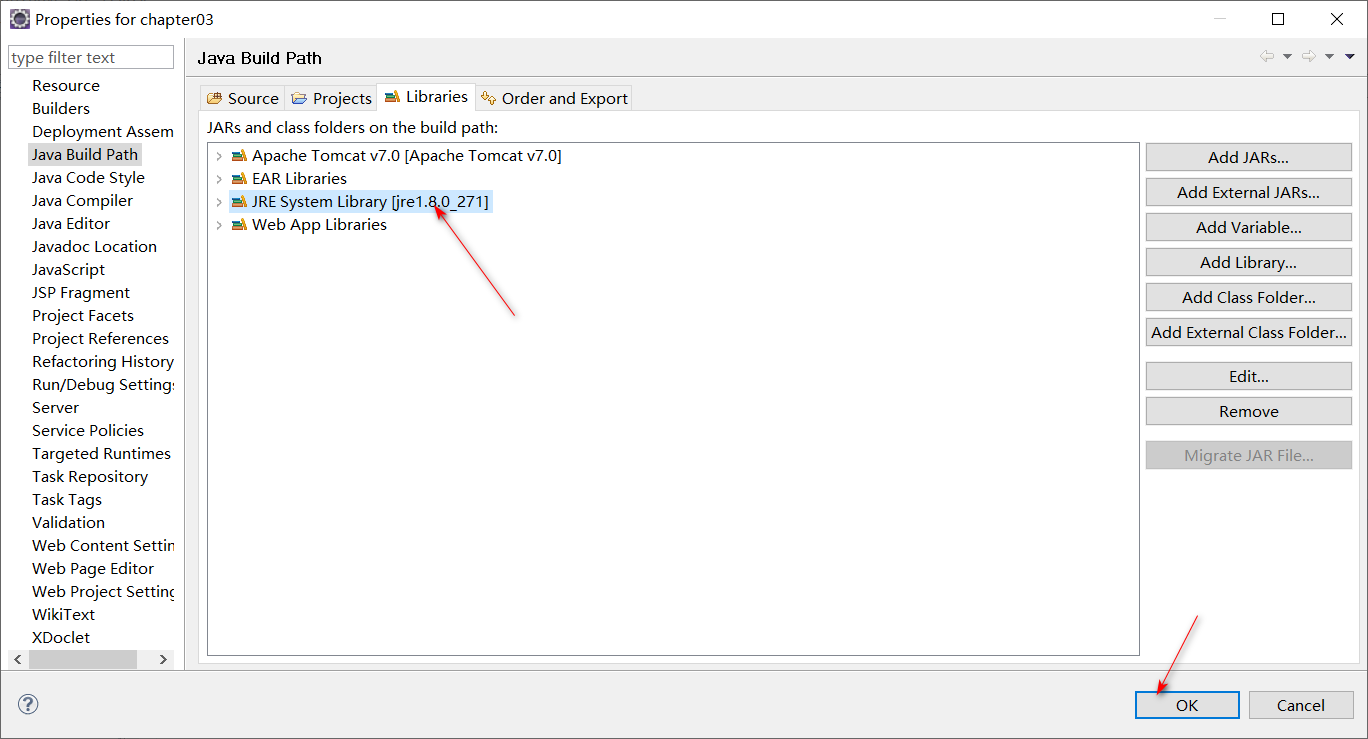Open the back history dropdown arrow
This screenshot has height=739, width=1368.
[1287, 57]
